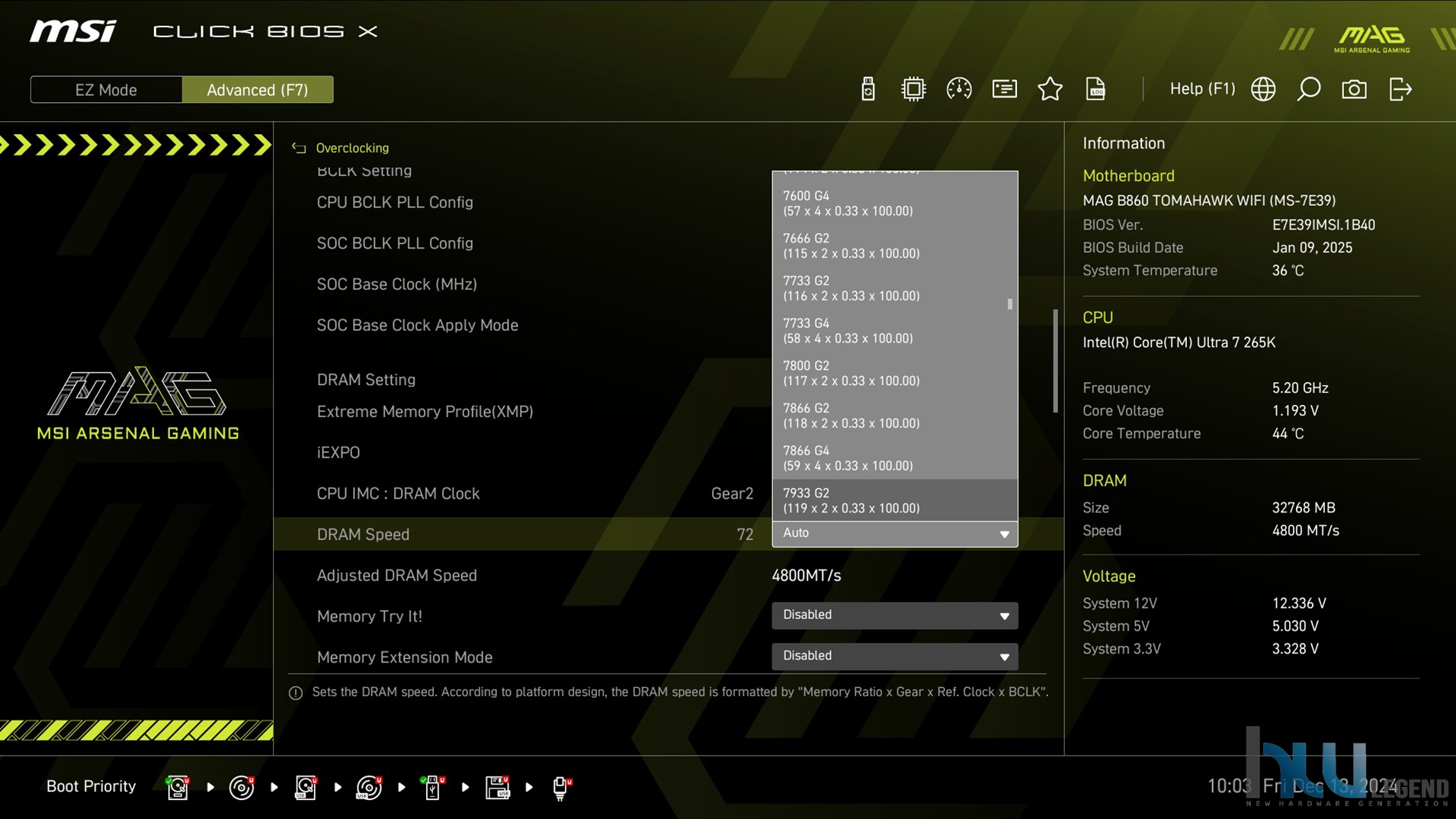Click the MSI logo
Viewport: 1456px width, 819px height.
coord(73,31)
